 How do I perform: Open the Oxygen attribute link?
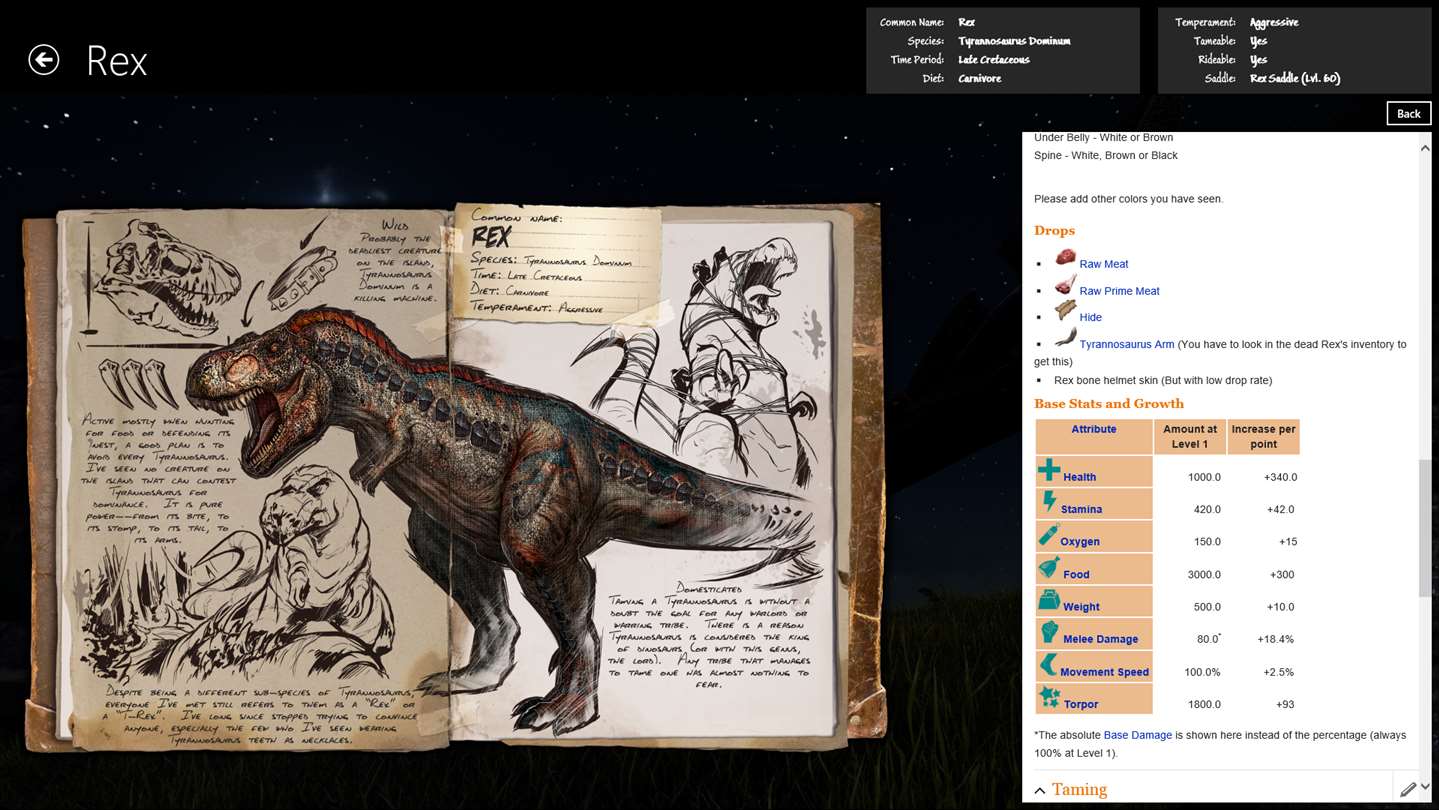(1080, 541)
